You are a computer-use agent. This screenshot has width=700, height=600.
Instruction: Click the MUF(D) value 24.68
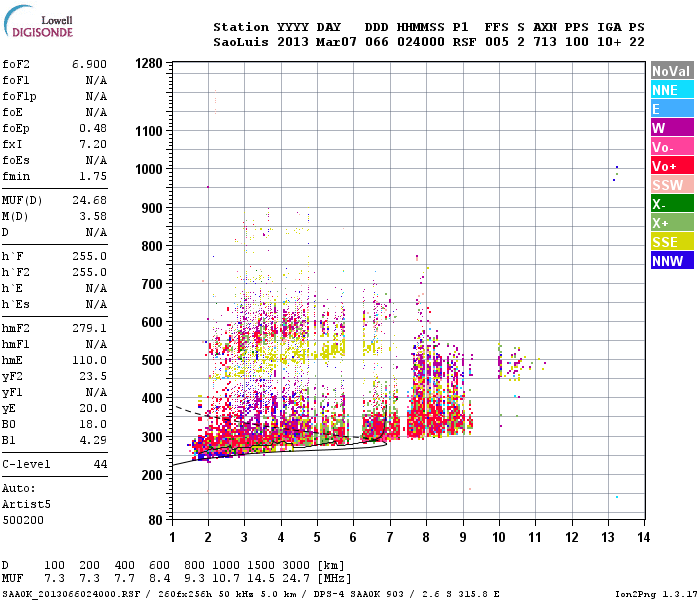click(90, 200)
